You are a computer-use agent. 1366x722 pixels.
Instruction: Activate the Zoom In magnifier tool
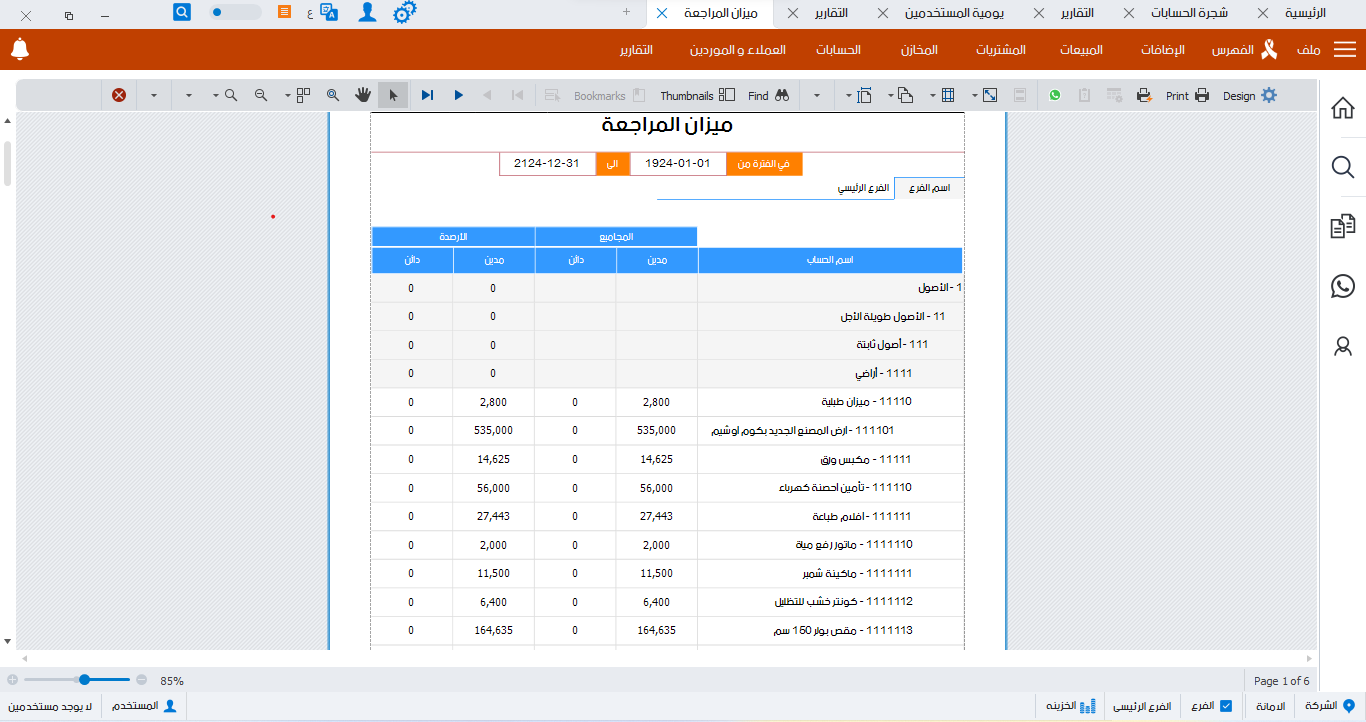tap(231, 95)
